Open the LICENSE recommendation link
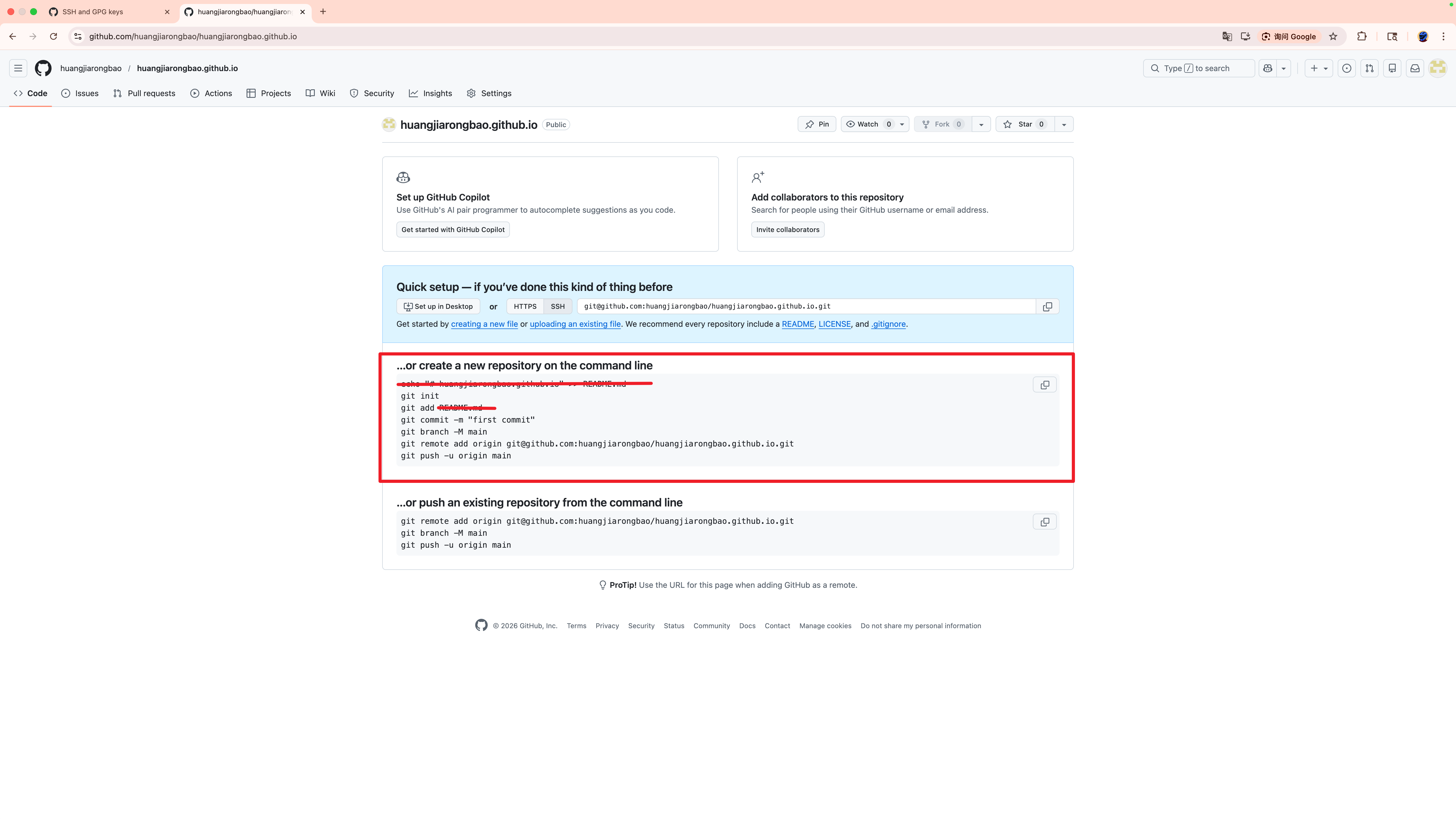 coord(835,324)
